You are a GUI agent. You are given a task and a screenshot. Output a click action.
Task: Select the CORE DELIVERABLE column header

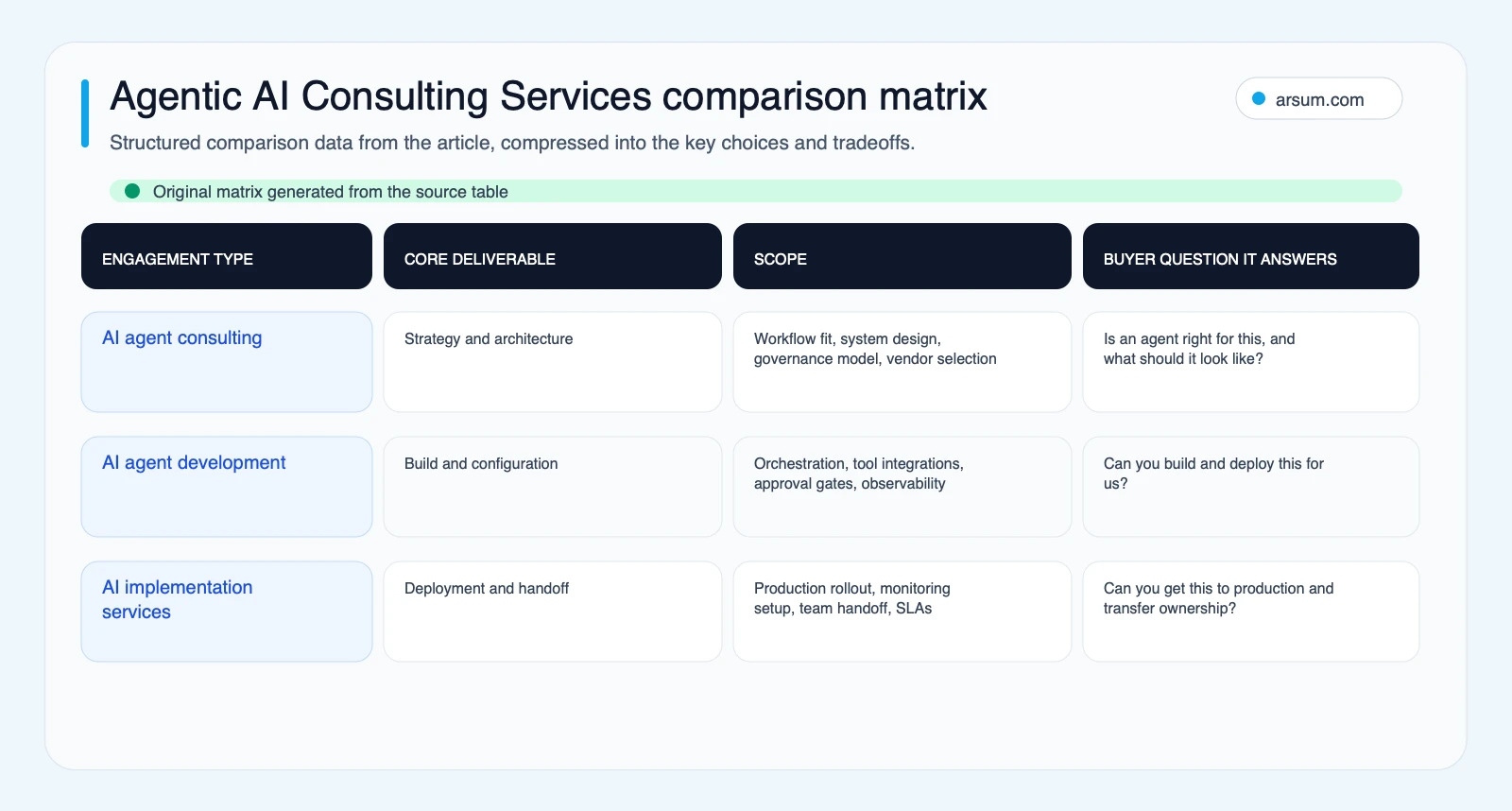[553, 256]
